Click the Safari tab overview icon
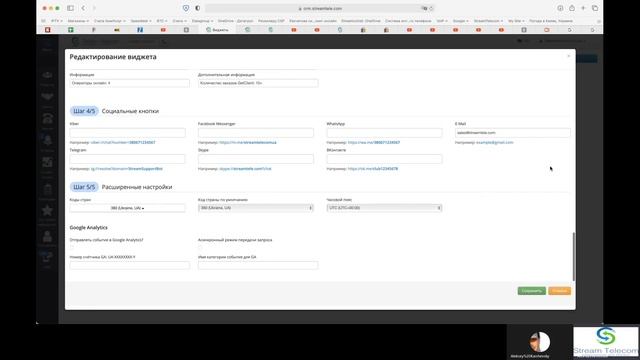The width and height of the screenshot is (640, 360). [x=595, y=8]
